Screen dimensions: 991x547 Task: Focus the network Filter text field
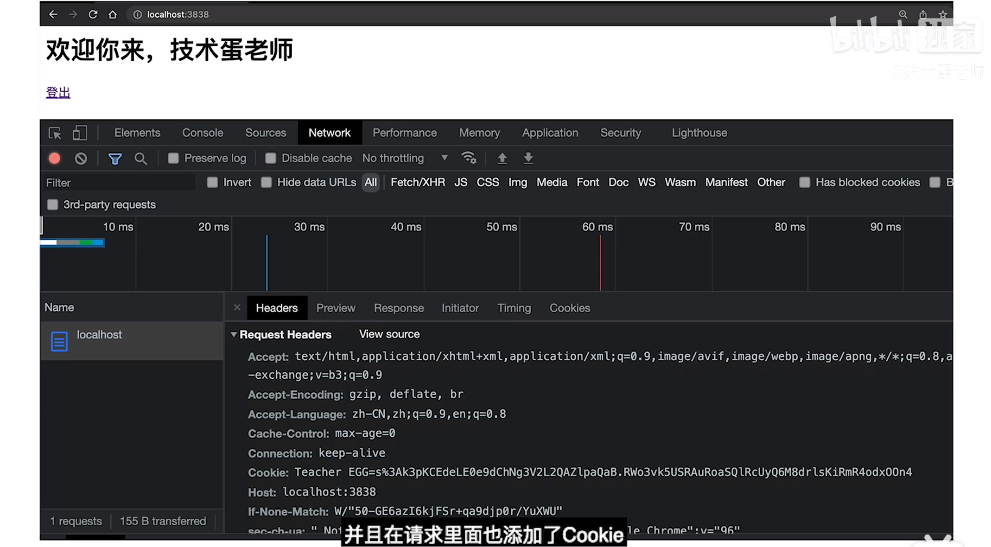click(x=118, y=183)
